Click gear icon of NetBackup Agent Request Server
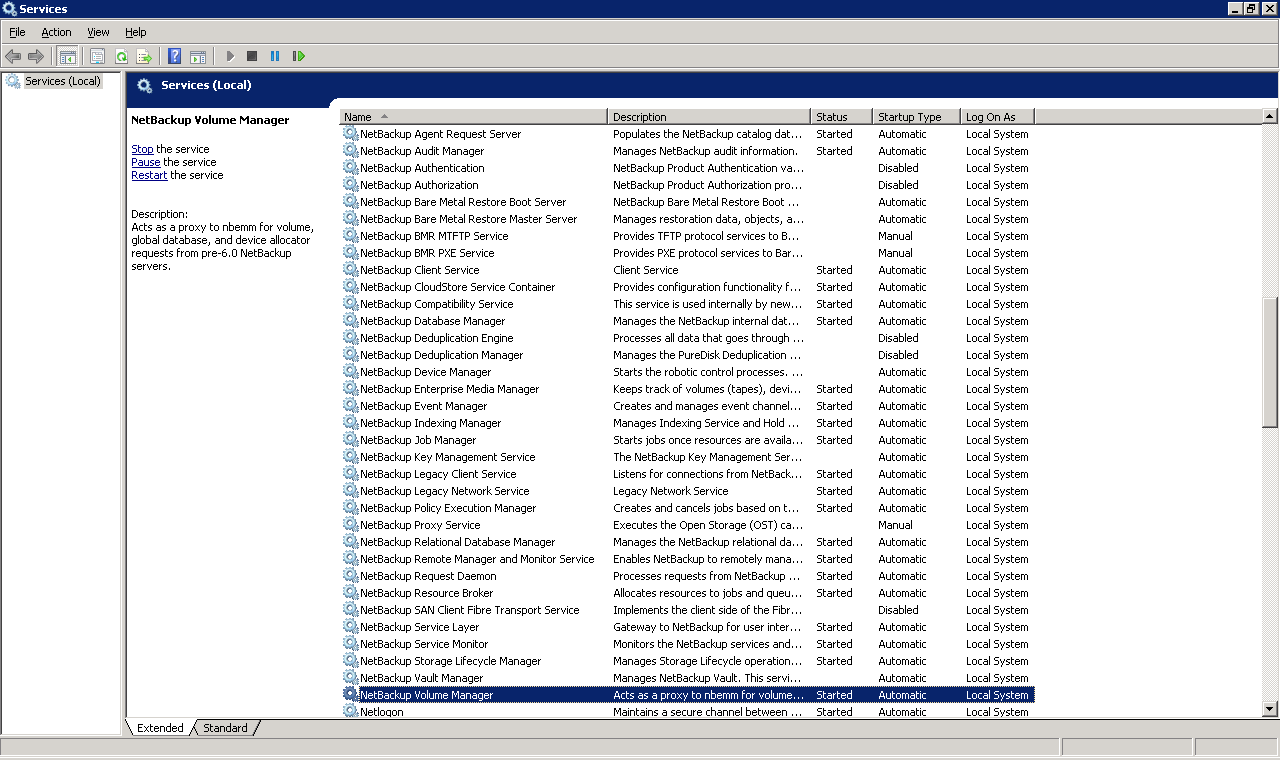This screenshot has height=760, width=1280. (350, 134)
